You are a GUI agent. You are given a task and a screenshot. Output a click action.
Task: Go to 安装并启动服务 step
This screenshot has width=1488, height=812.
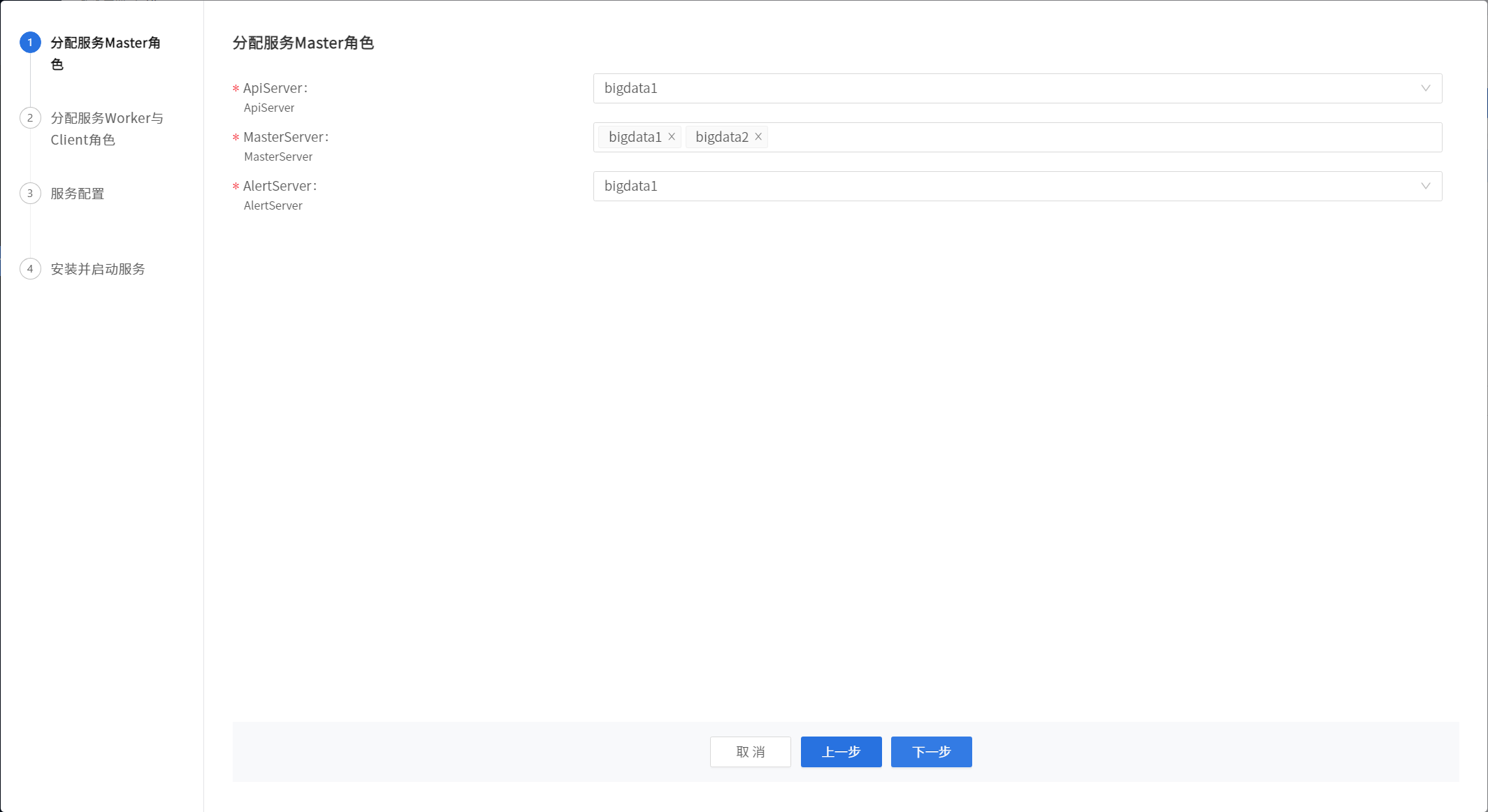(x=98, y=269)
